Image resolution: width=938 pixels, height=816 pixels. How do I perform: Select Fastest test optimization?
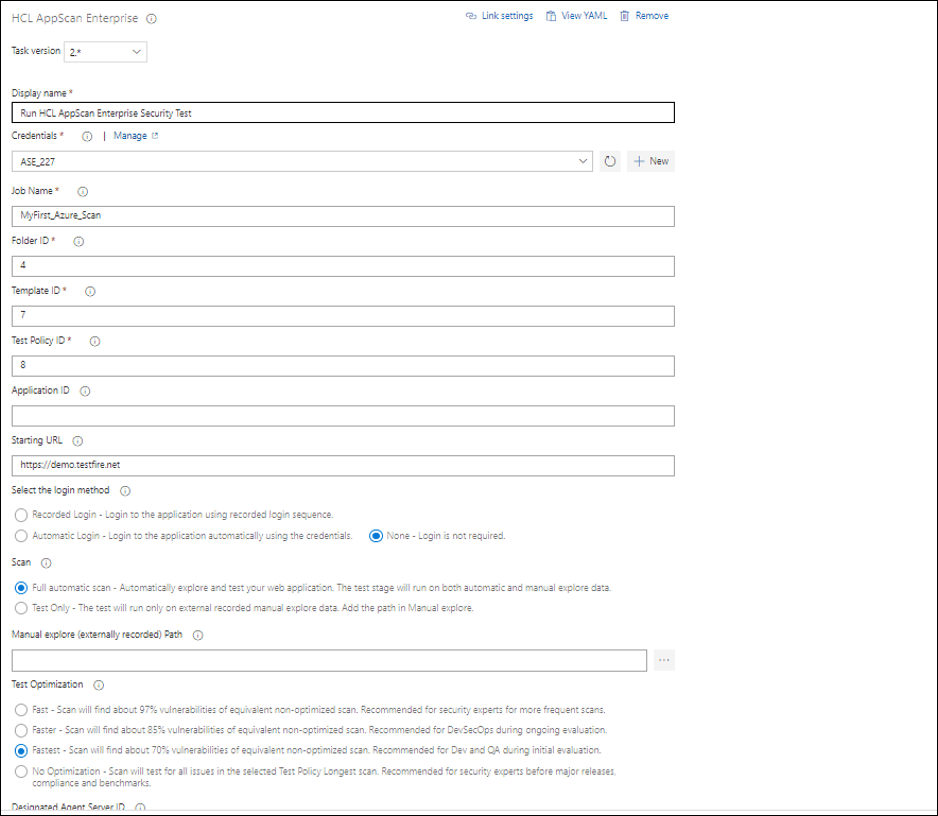(22, 751)
